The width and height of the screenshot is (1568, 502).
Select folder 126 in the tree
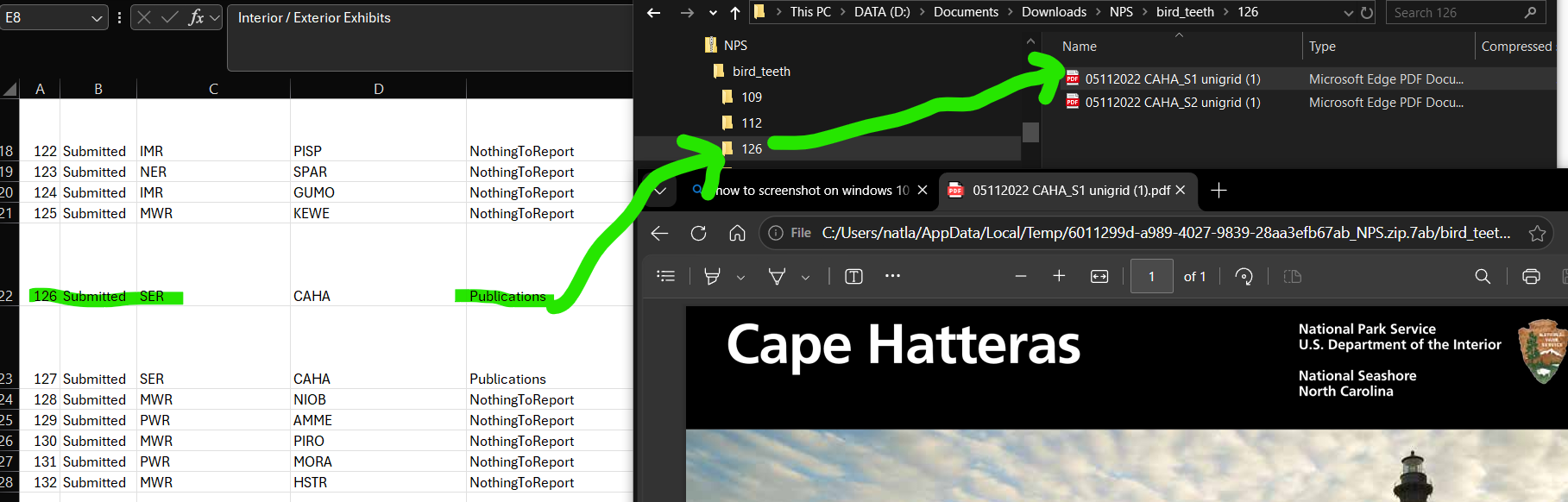[x=752, y=148]
